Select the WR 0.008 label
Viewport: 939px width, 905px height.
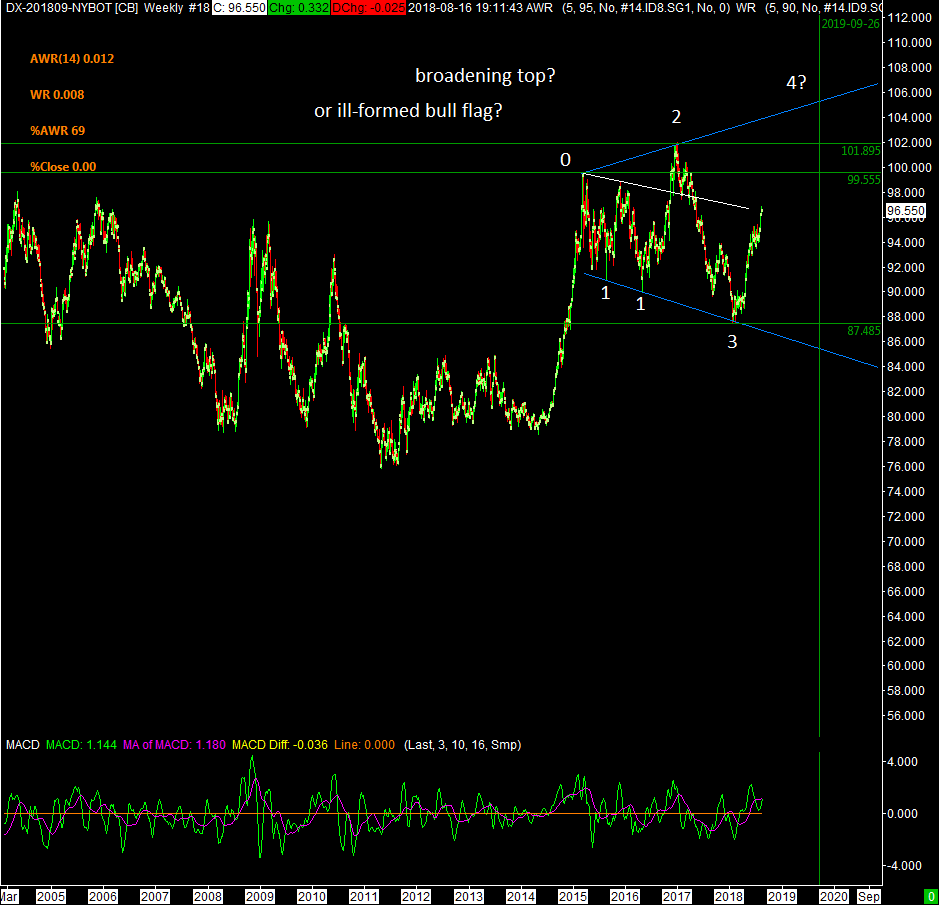pos(57,95)
